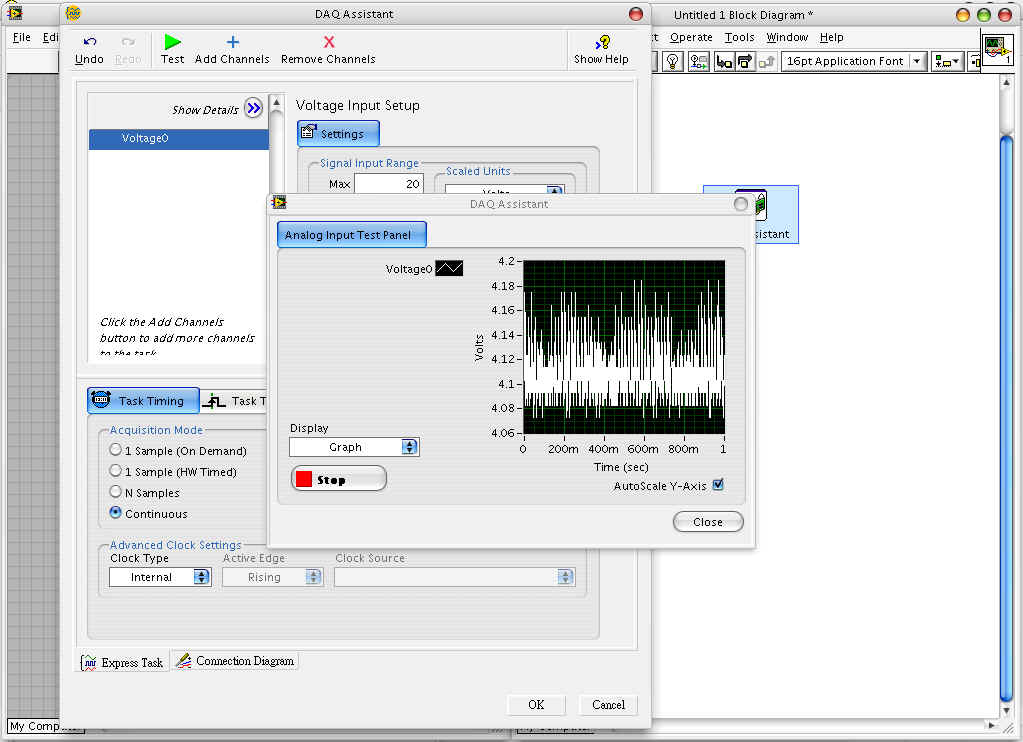Click the Retain Wire Values toolbar icon
The height and width of the screenshot is (742, 1023).
[699, 61]
